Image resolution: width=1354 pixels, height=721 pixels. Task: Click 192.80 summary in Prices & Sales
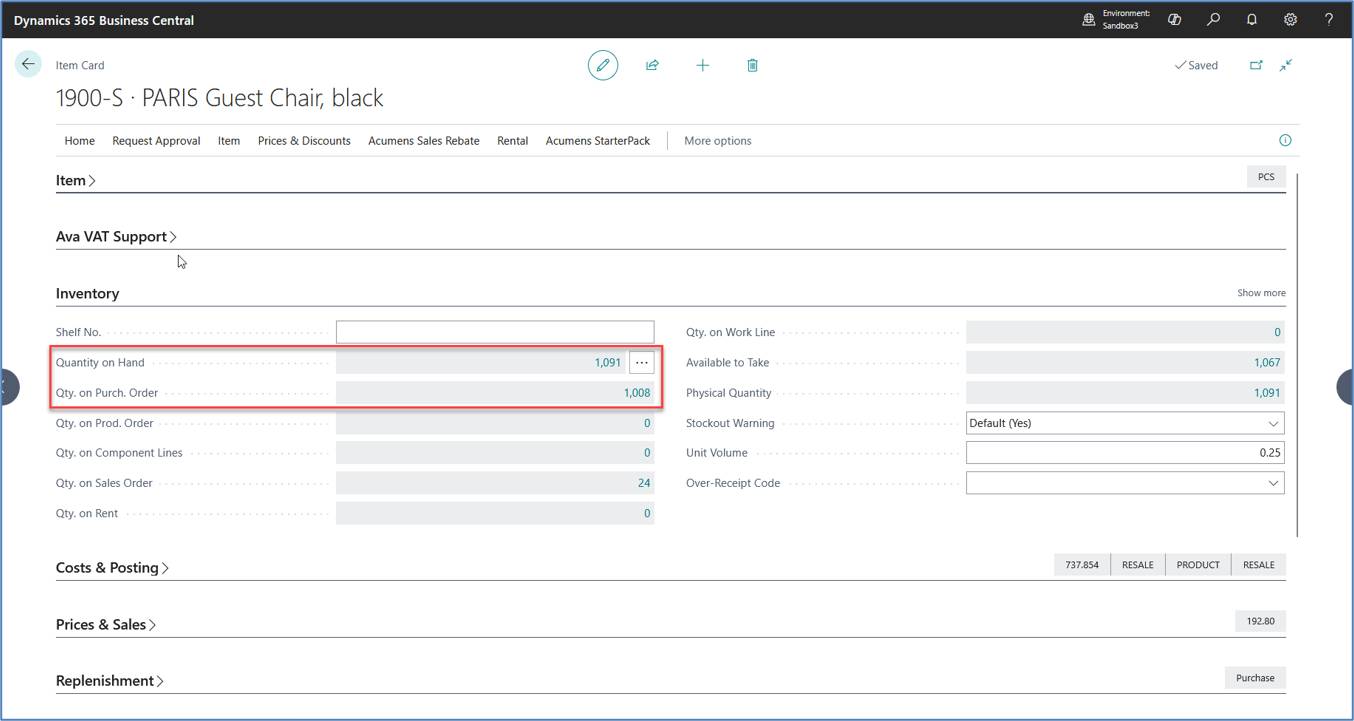click(1261, 621)
